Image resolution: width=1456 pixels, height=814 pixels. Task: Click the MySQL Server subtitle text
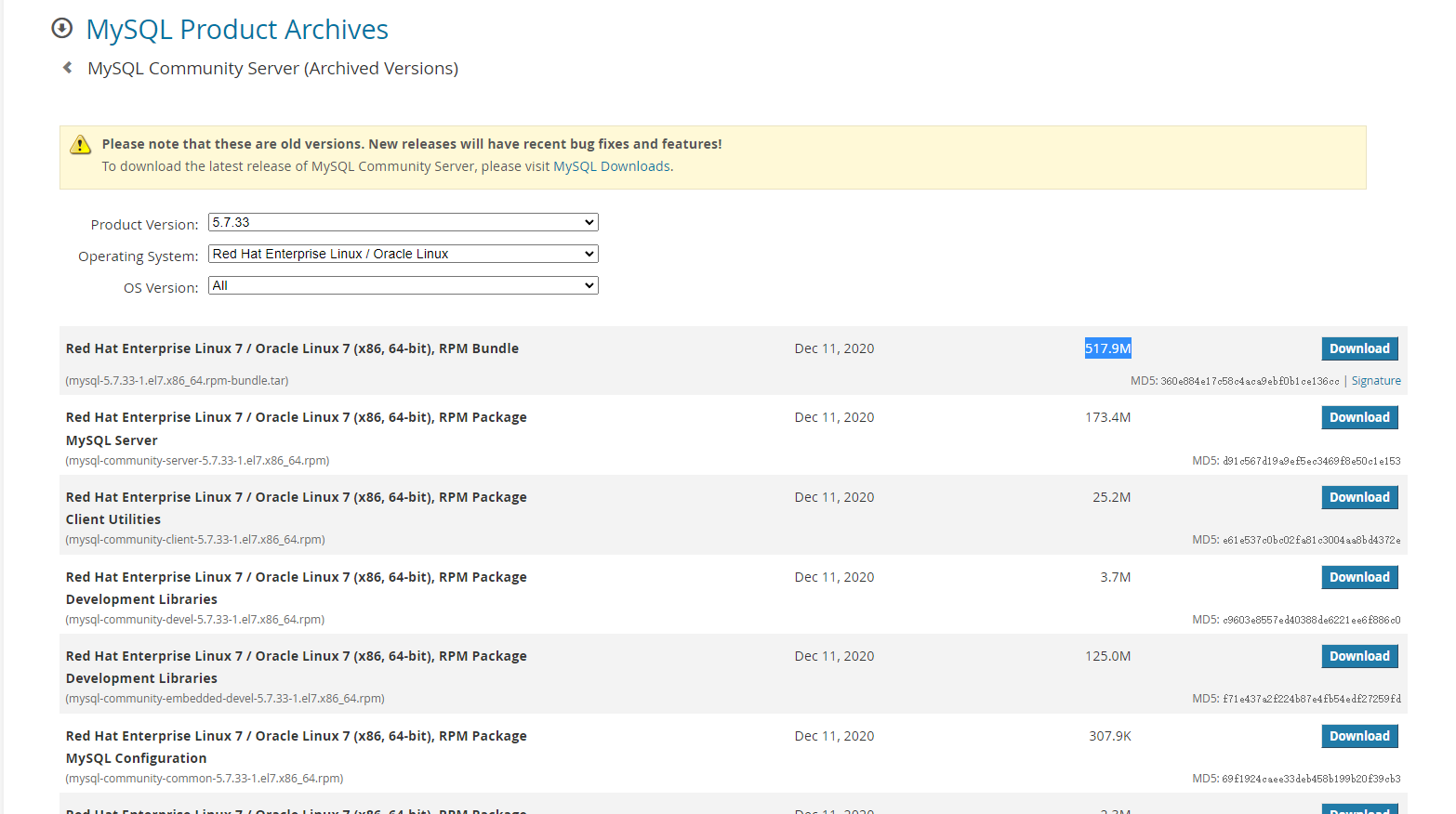112,440
